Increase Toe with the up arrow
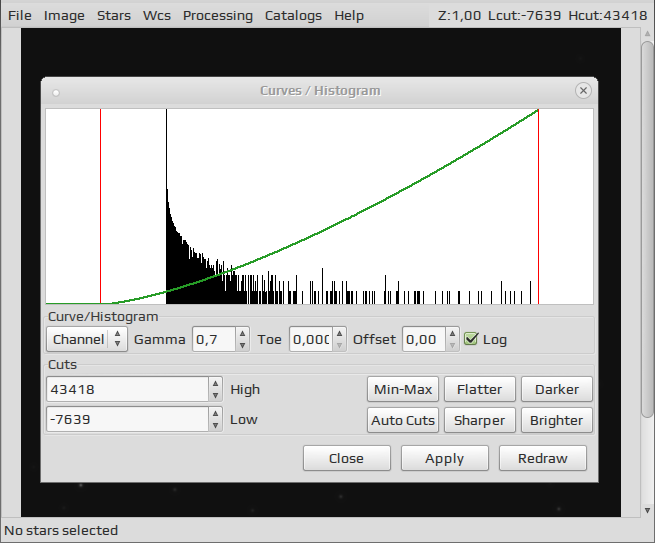 [339, 334]
